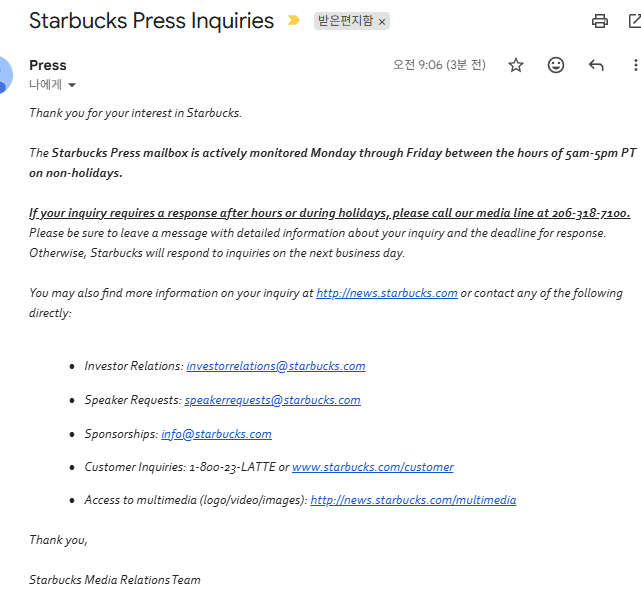The height and width of the screenshot is (609, 641).
Task: Open email in new window icon
Action: (x=635, y=21)
